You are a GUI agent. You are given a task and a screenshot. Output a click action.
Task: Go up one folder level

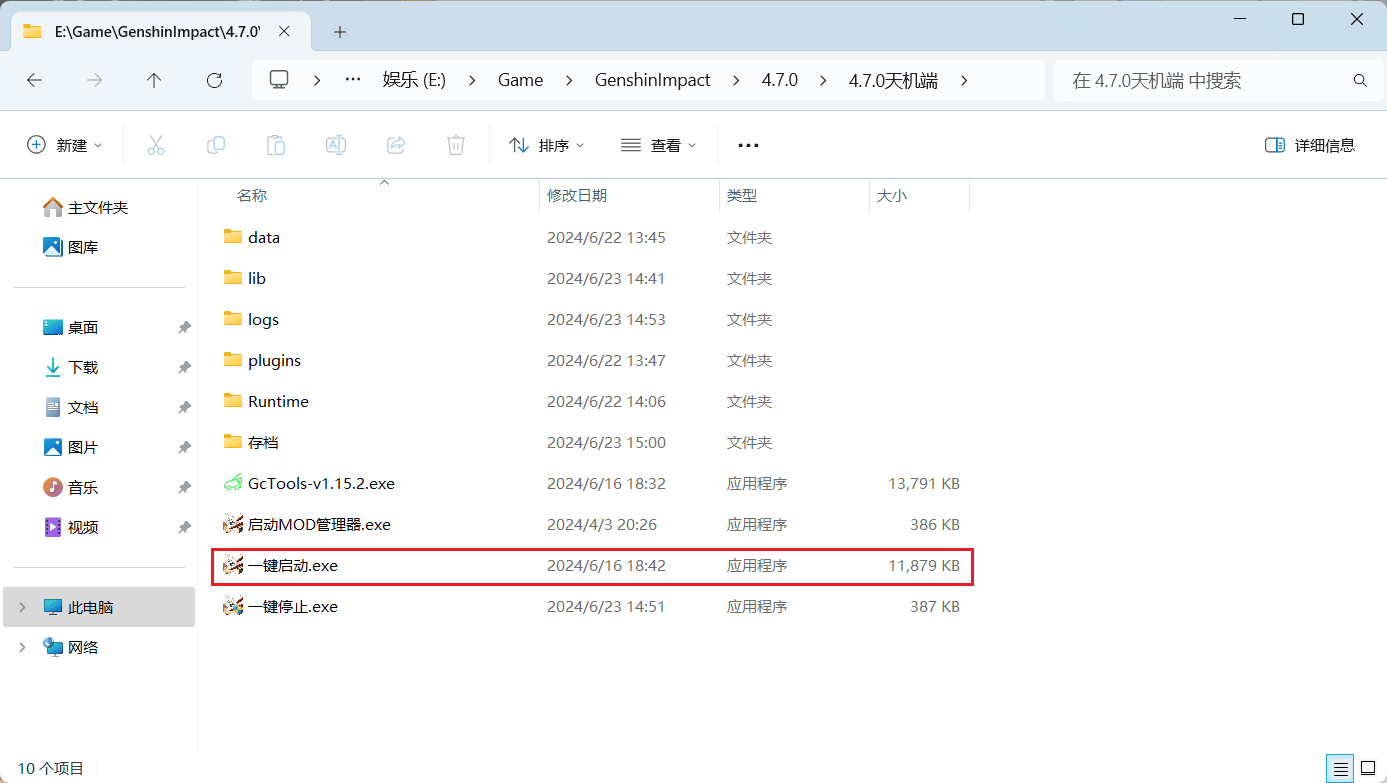[x=154, y=80]
